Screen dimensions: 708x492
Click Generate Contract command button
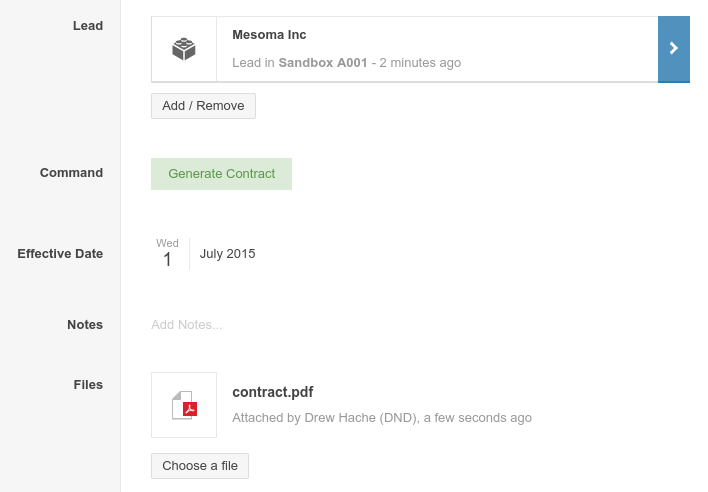(x=221, y=174)
